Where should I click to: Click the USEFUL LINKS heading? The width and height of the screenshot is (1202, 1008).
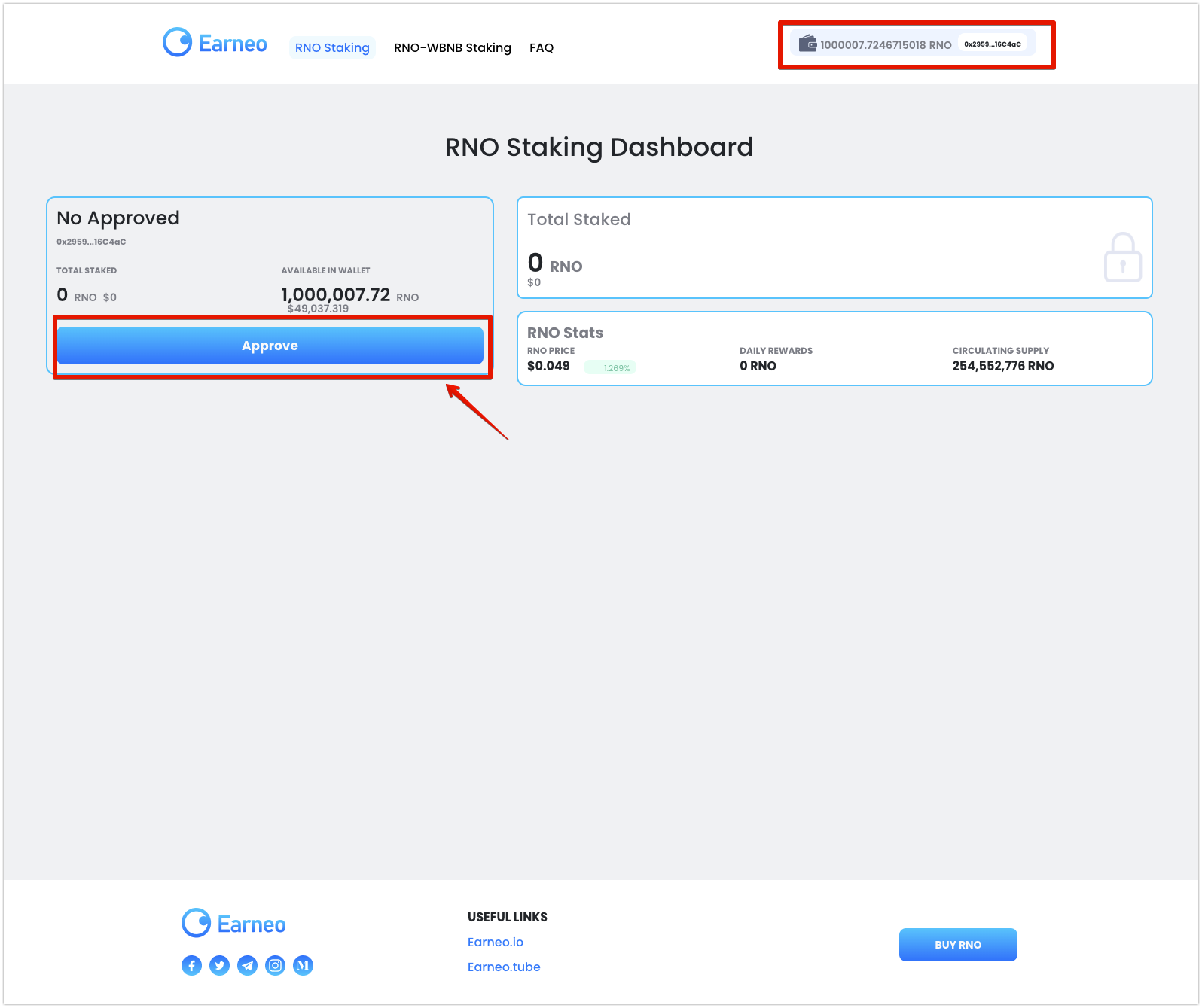click(508, 917)
